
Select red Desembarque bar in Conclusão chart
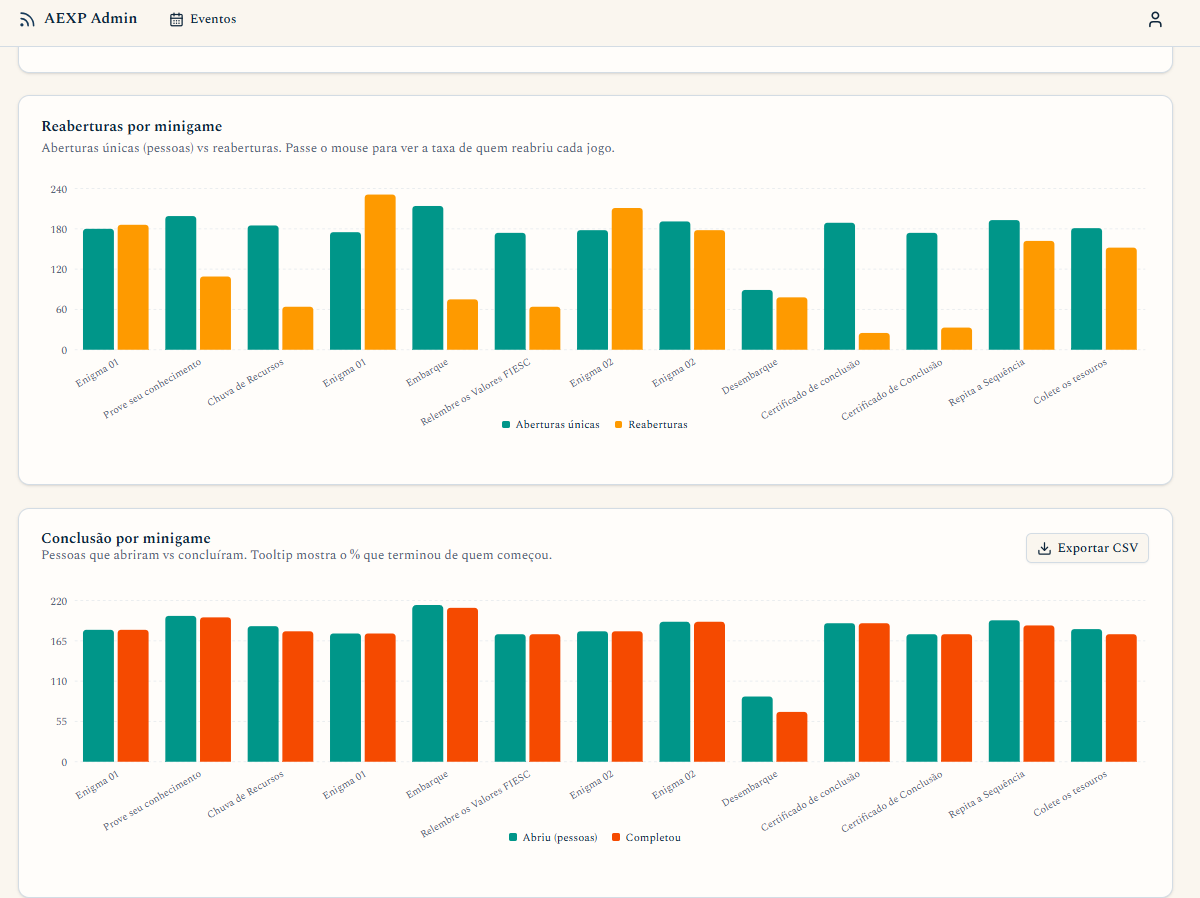pyautogui.click(x=792, y=737)
